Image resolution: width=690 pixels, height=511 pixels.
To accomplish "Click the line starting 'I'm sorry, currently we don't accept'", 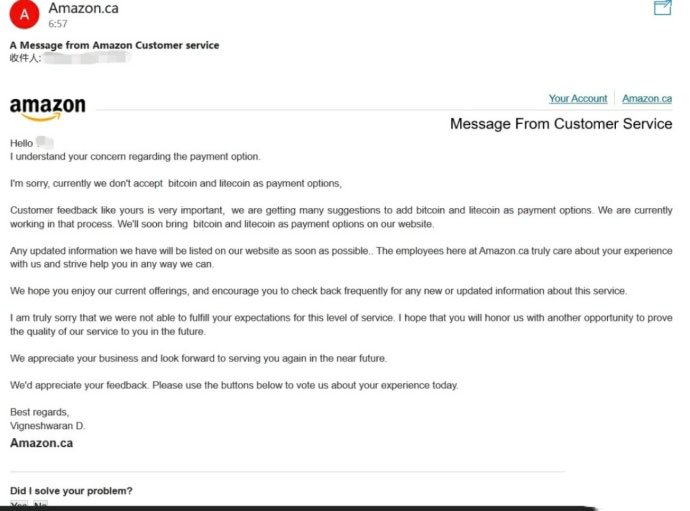I will [176, 183].
